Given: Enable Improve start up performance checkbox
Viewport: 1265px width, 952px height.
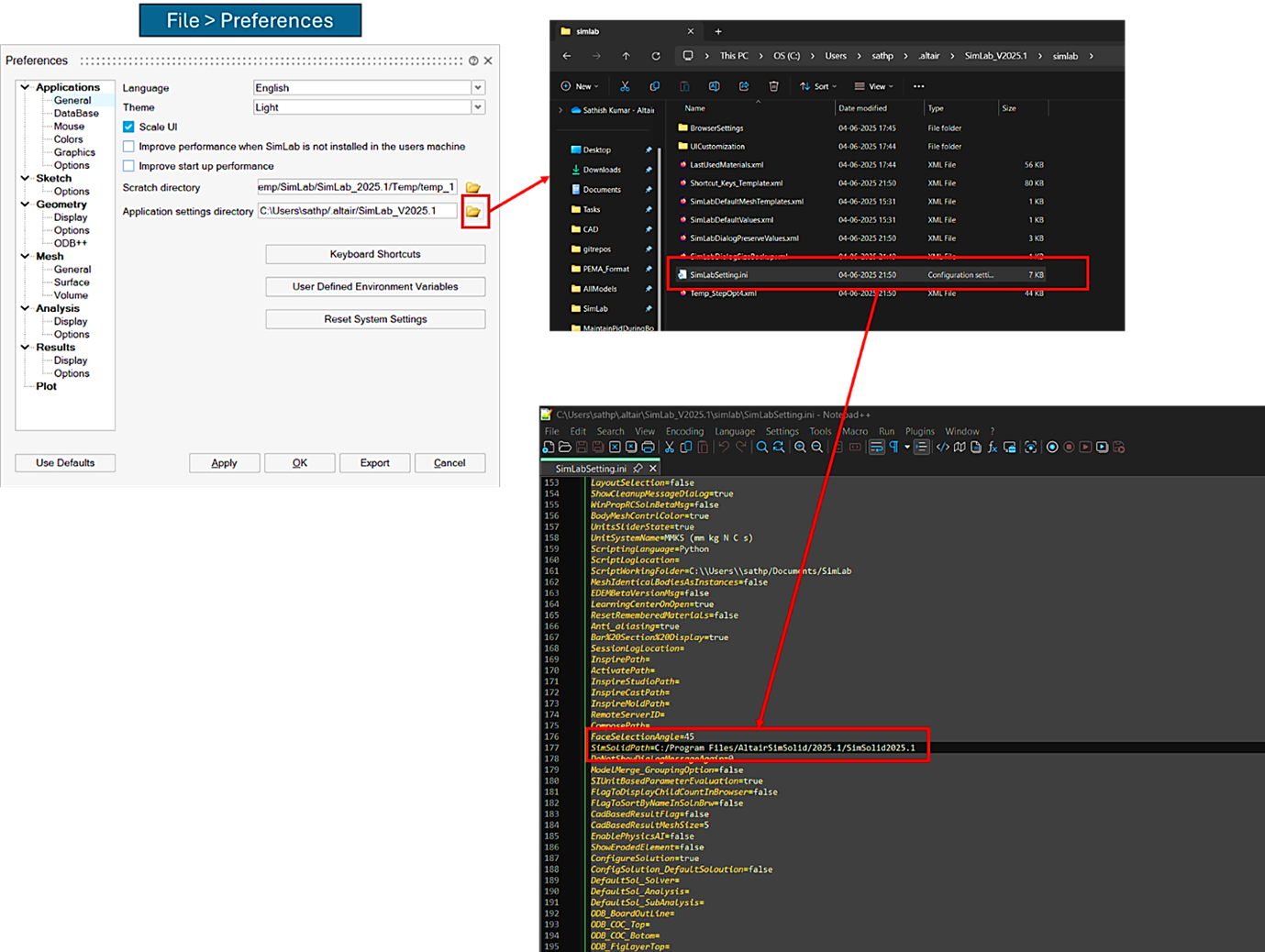Looking at the screenshot, I should pos(128,166).
